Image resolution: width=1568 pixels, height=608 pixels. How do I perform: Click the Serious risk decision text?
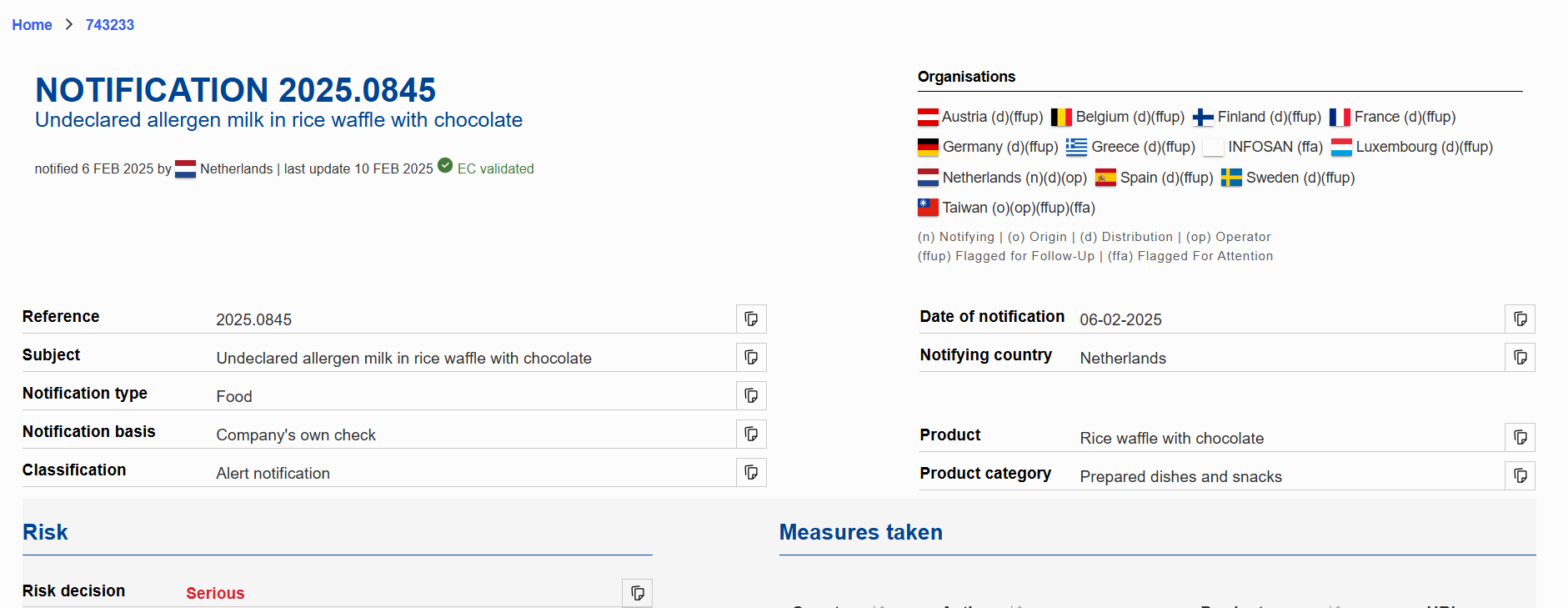tap(215, 593)
